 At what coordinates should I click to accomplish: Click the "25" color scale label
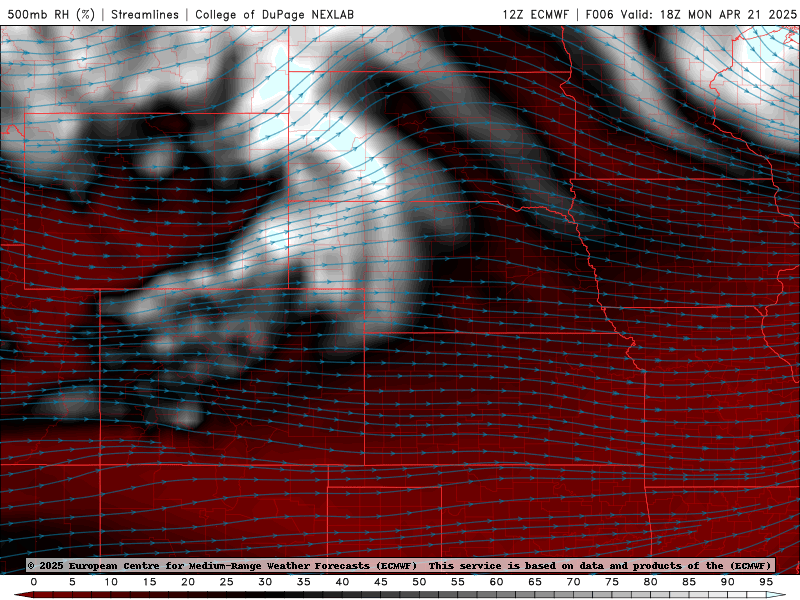click(x=227, y=582)
